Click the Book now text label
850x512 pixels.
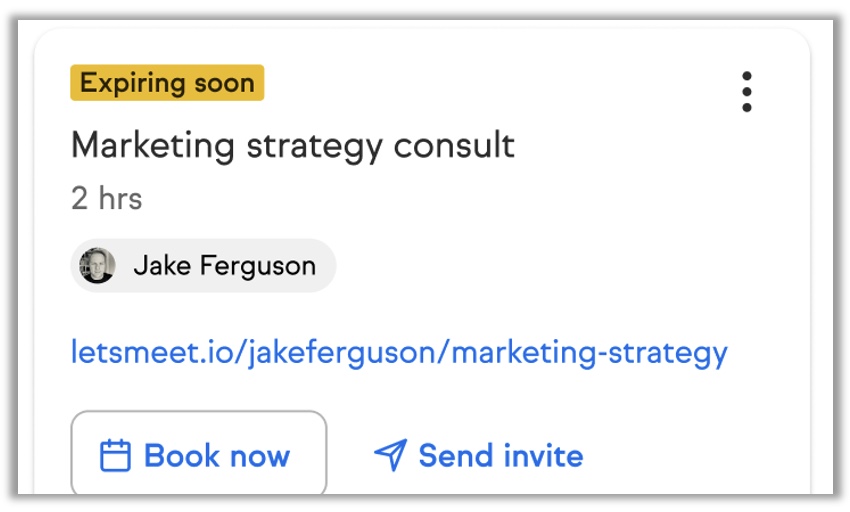tap(217, 456)
